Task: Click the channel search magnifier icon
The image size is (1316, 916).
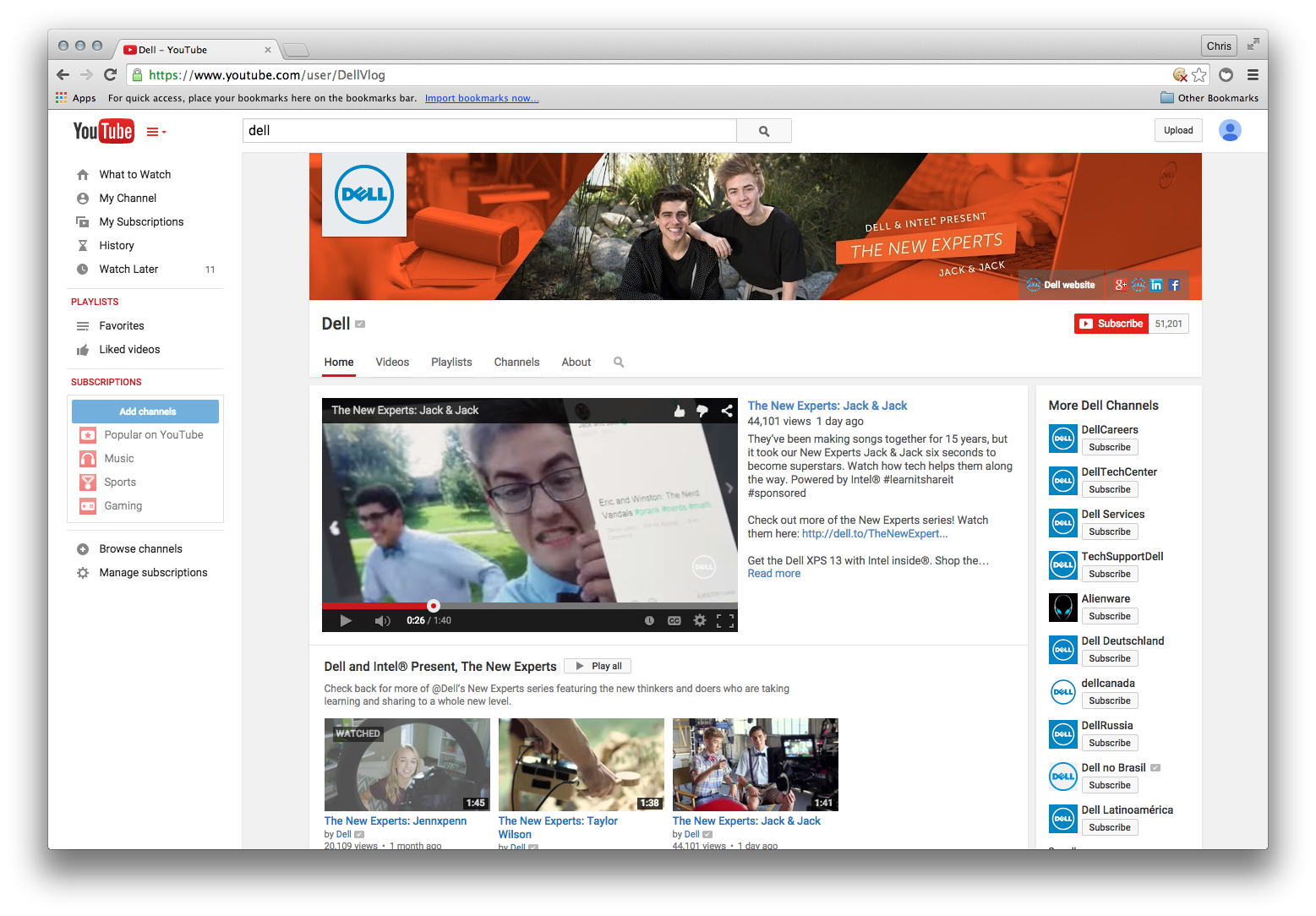Action: 619,363
